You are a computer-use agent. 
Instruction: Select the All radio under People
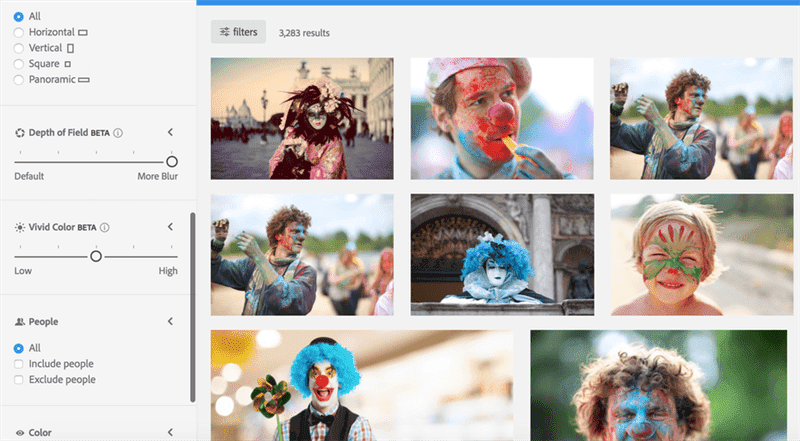19,348
